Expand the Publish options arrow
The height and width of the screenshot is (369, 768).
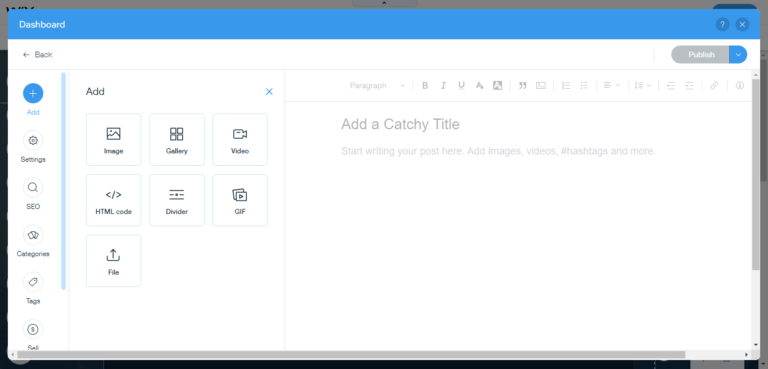[738, 54]
